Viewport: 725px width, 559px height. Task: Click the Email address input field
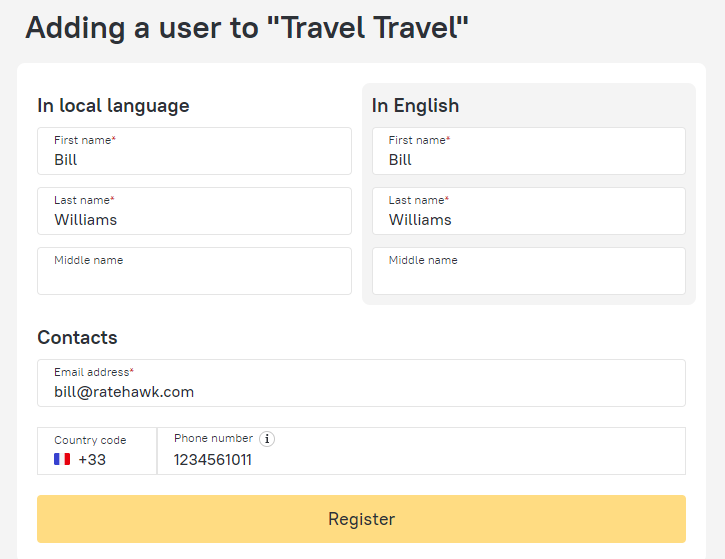click(x=361, y=383)
